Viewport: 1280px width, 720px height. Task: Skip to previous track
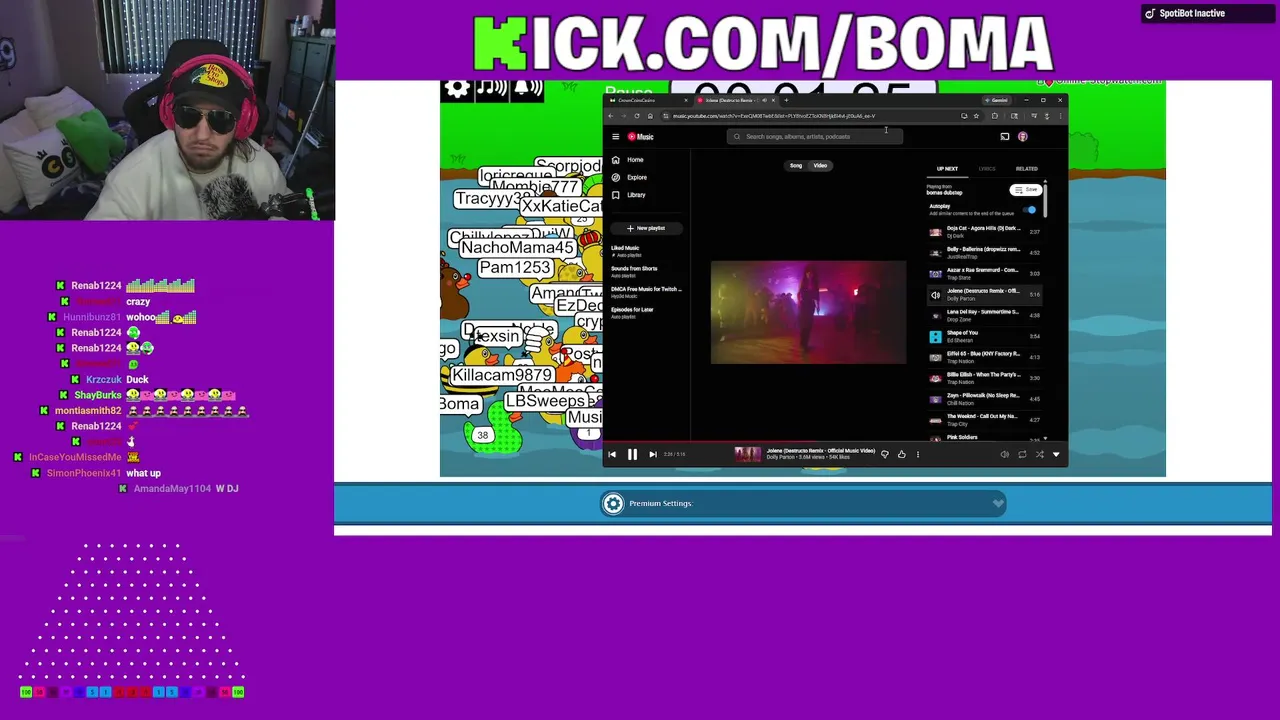click(612, 455)
